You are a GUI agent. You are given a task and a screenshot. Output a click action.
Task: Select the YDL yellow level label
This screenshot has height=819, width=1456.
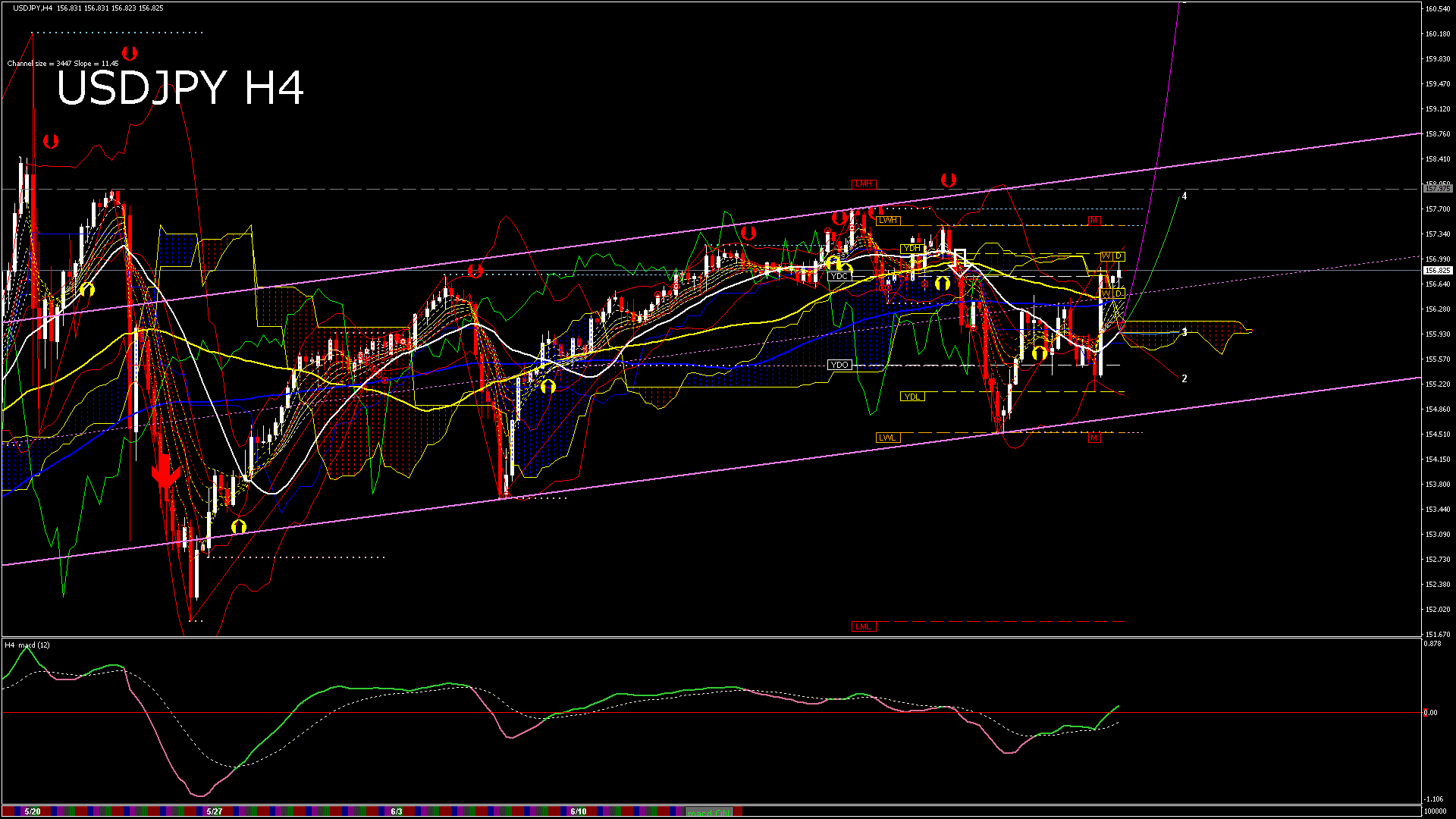click(912, 397)
